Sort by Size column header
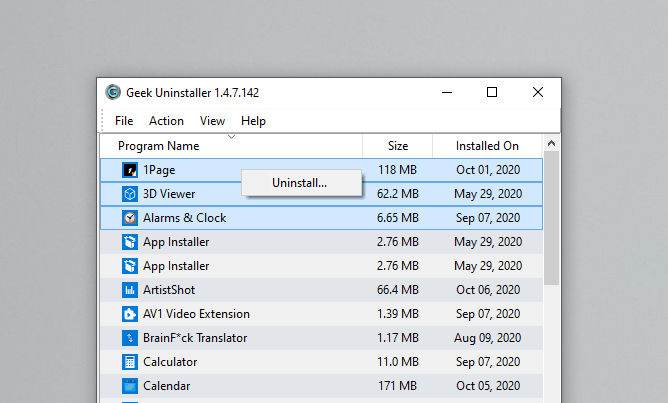Screen dimensions: 668x403 pyautogui.click(x=397, y=146)
